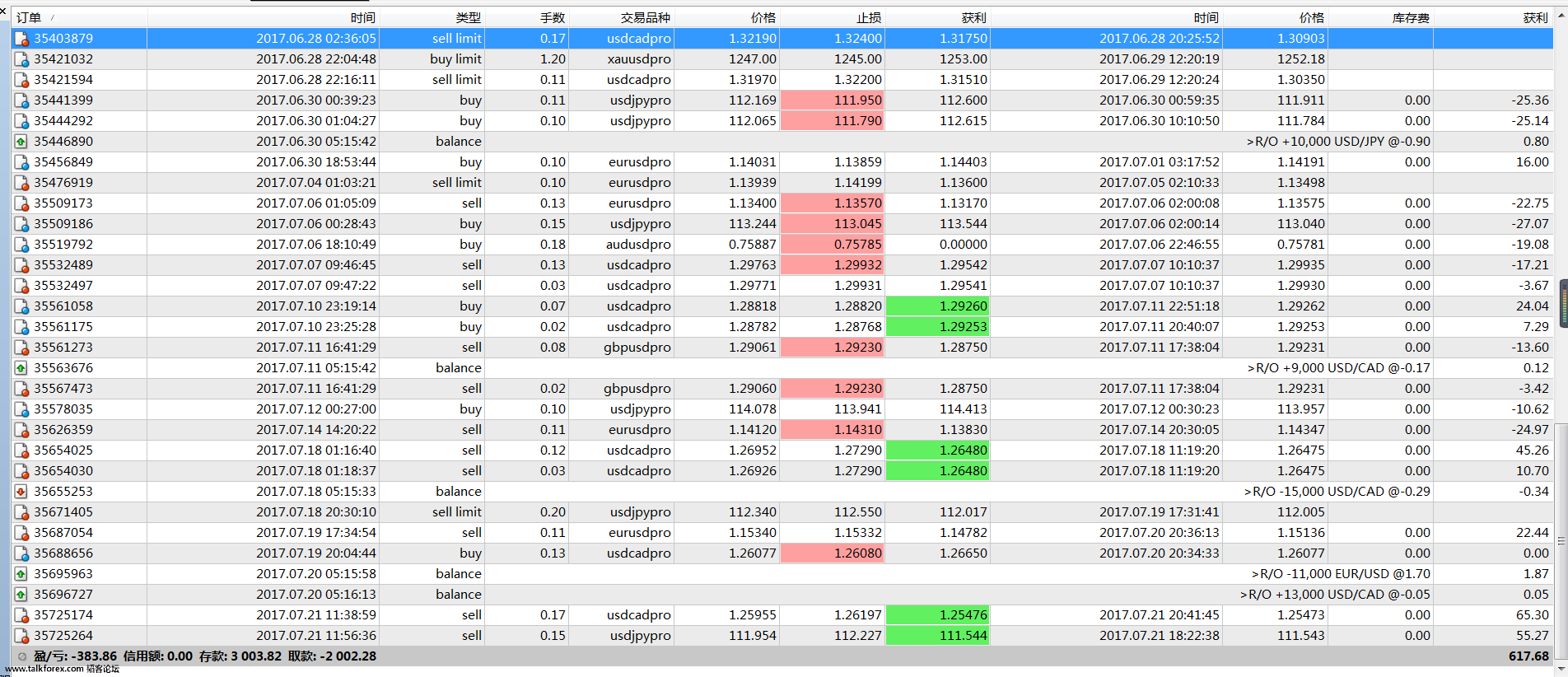Click the order icon for 35519792
Image resolution: width=1568 pixels, height=677 pixels.
click(21, 245)
